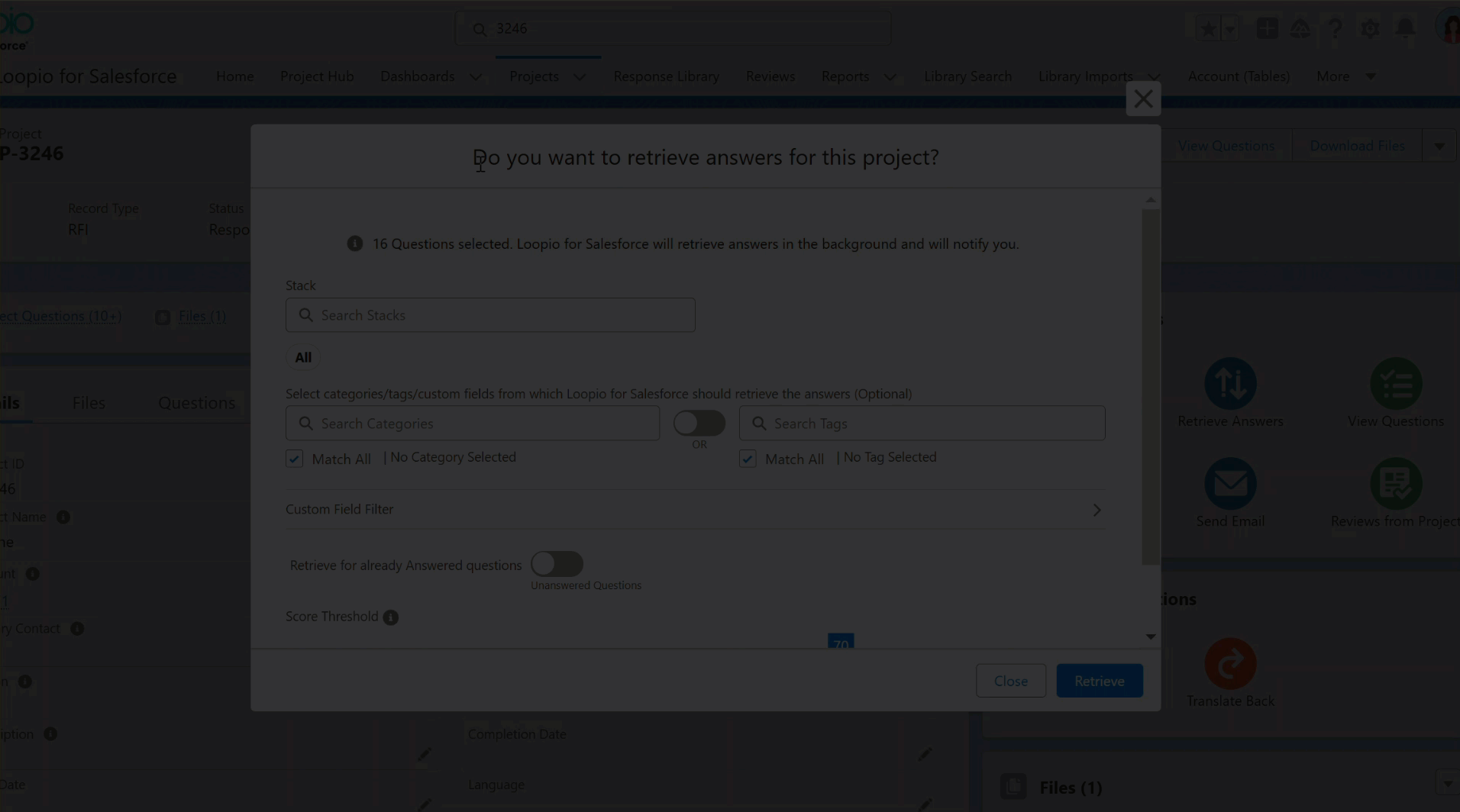
Task: Focus the Search Tags input
Action: tap(922, 424)
